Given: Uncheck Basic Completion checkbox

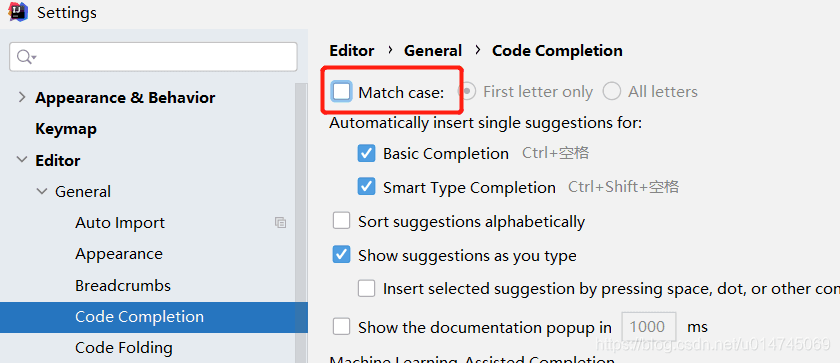Looking at the screenshot, I should pos(366,154).
